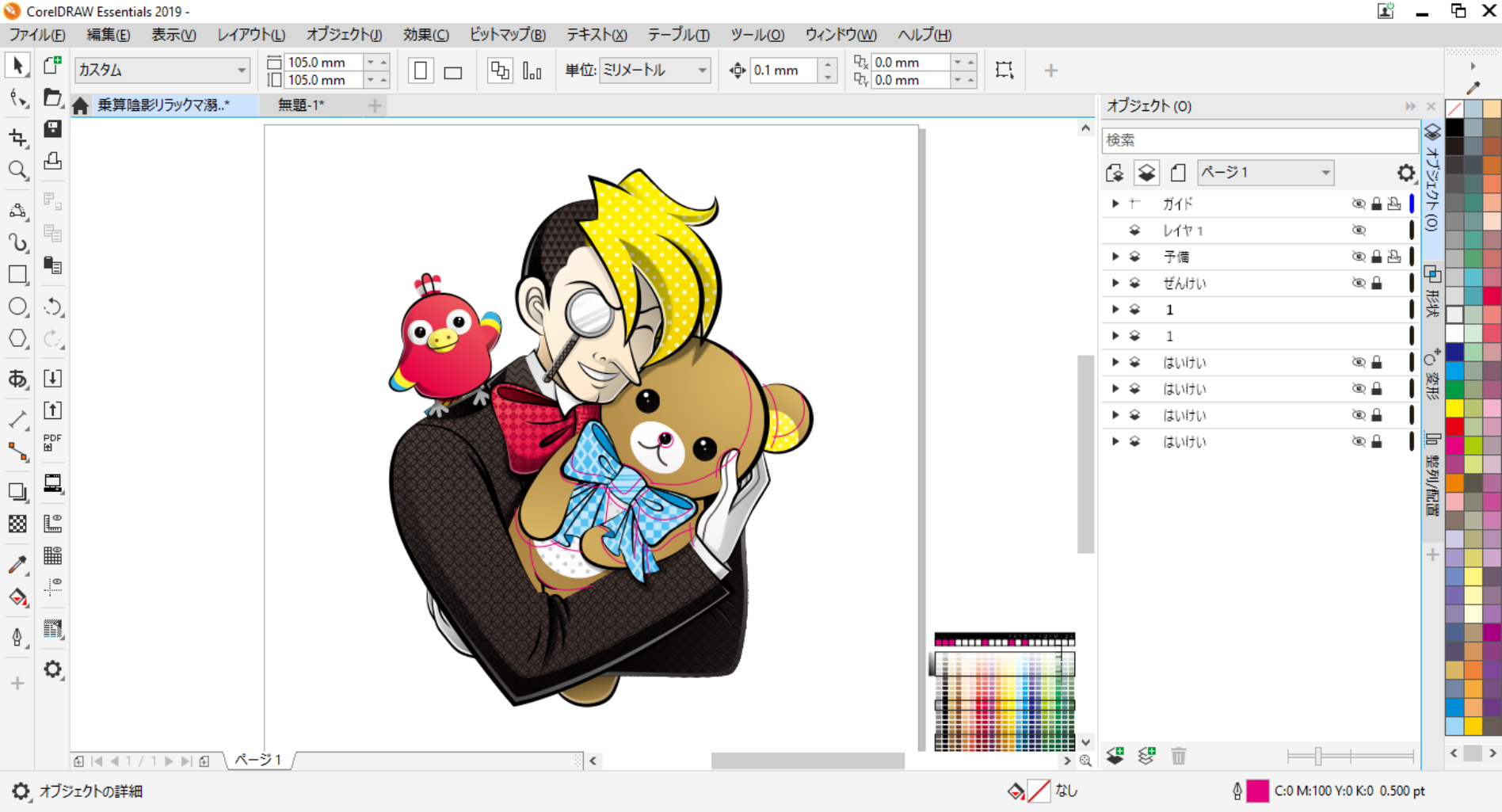Viewport: 1502px width, 812px height.
Task: Open the ビットマップ(B) menu
Action: 508,35
